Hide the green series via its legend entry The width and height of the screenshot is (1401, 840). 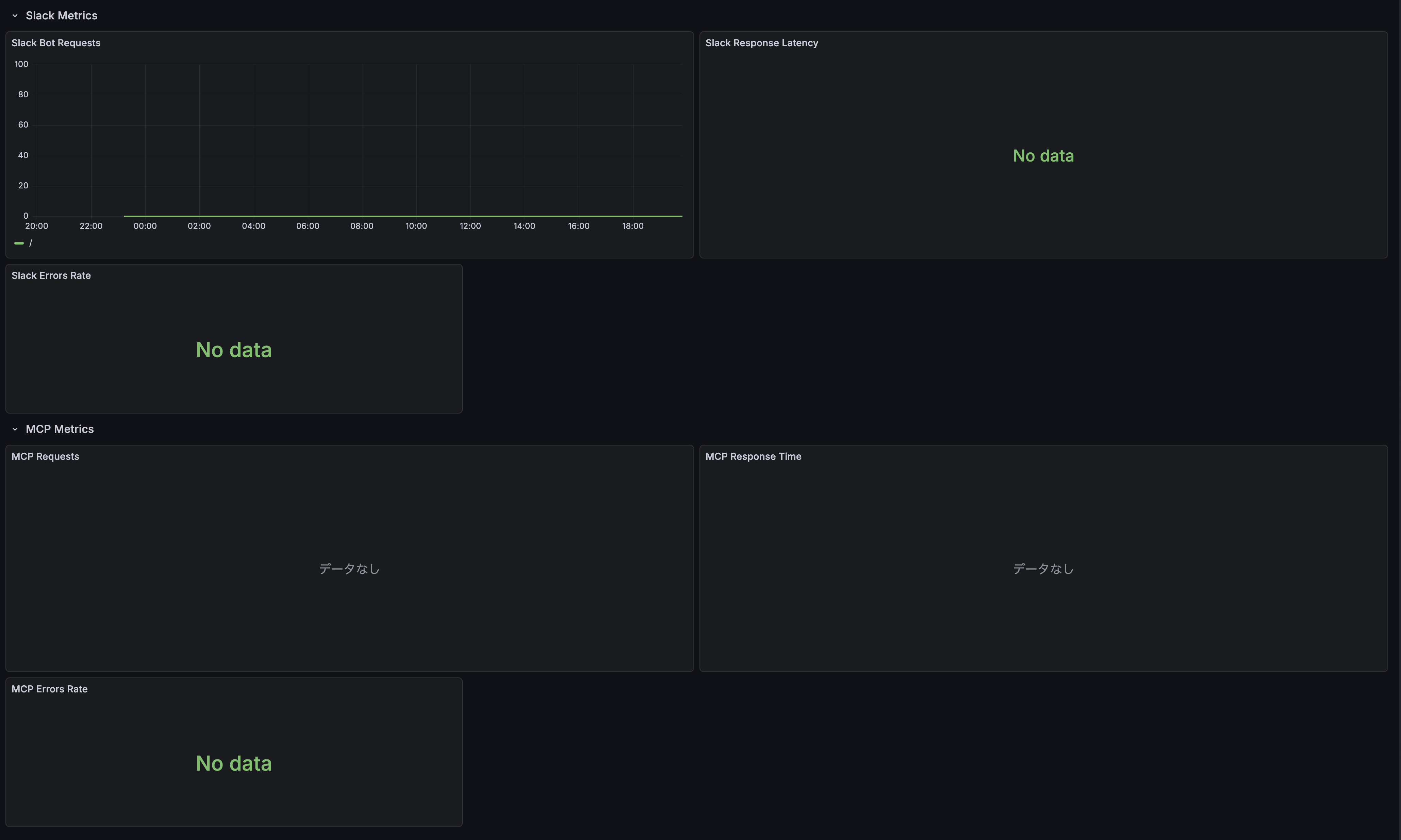tap(31, 242)
